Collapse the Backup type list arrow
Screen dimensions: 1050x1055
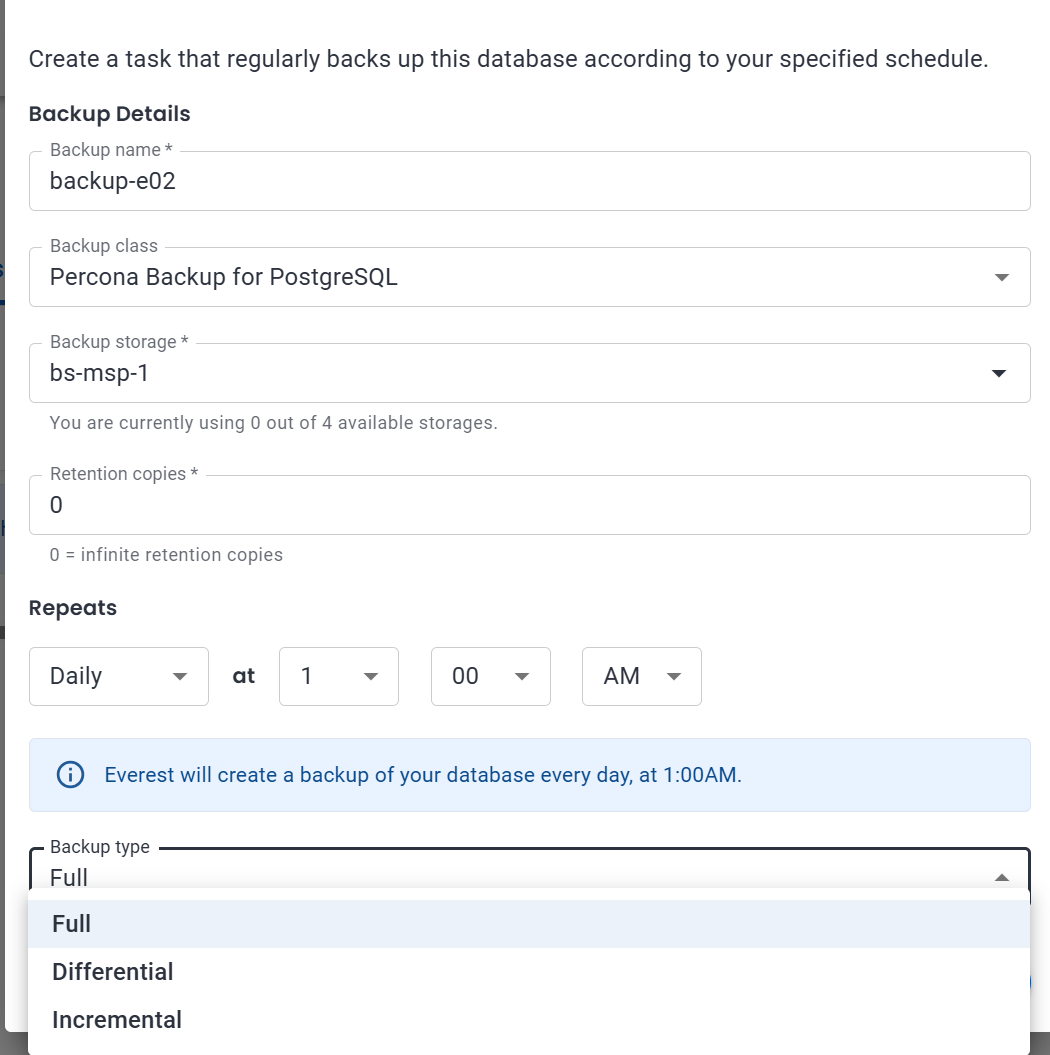click(x=1002, y=877)
